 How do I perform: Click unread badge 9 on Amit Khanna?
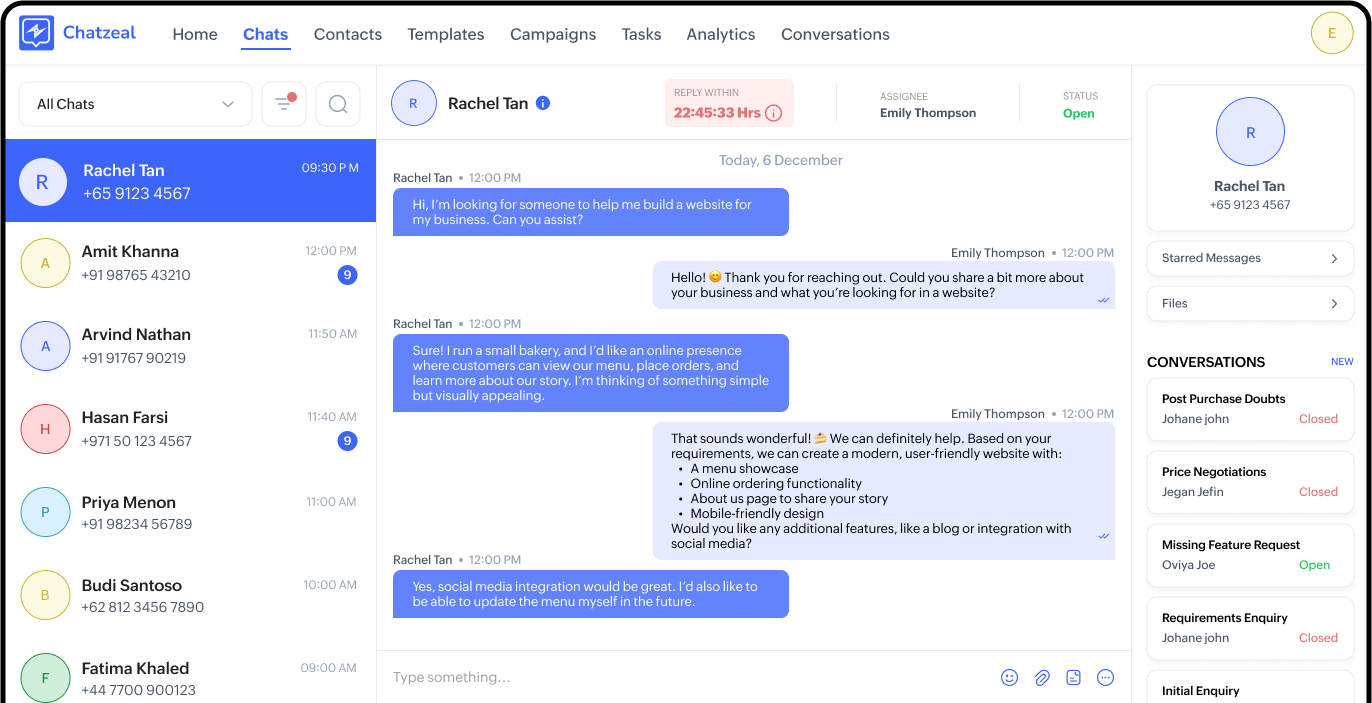(347, 275)
